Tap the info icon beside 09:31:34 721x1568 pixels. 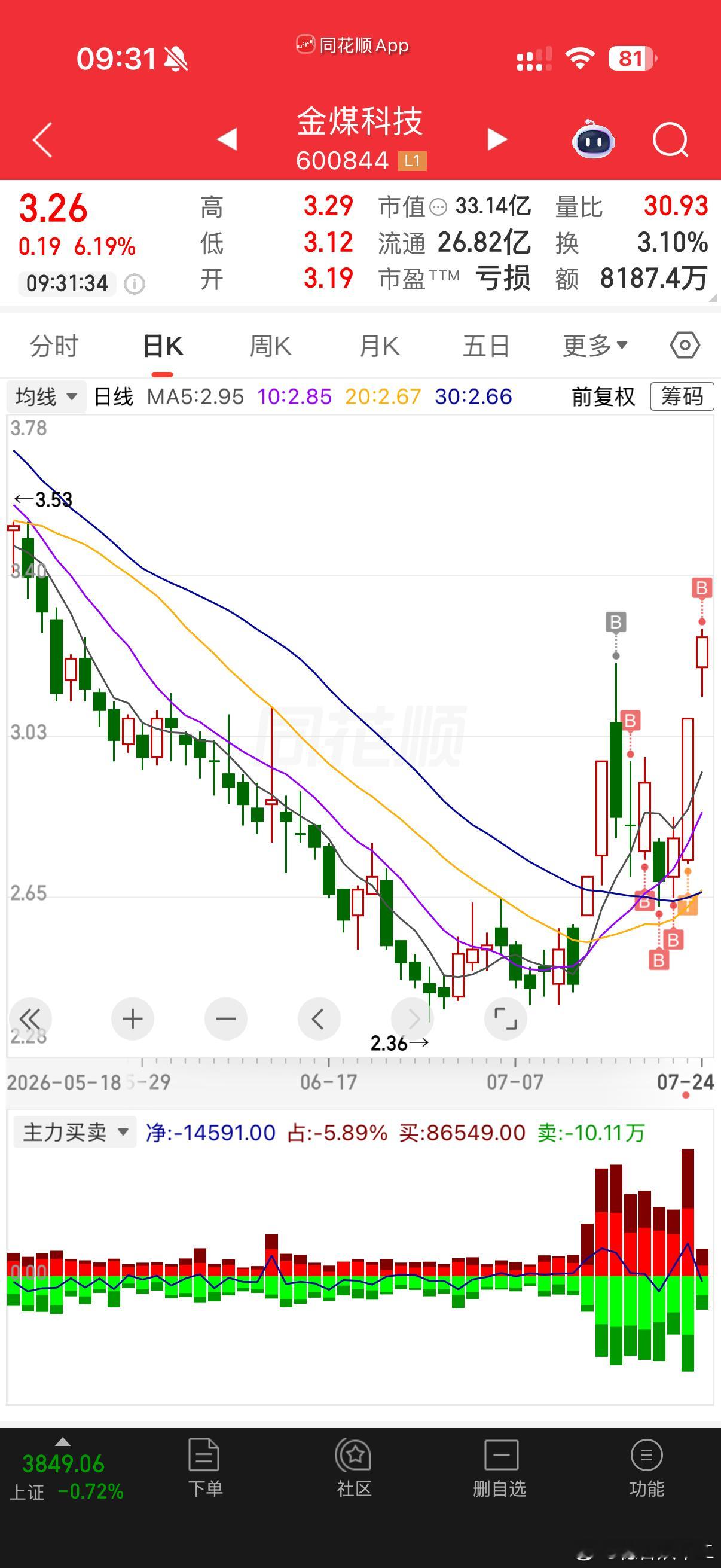coord(134,283)
